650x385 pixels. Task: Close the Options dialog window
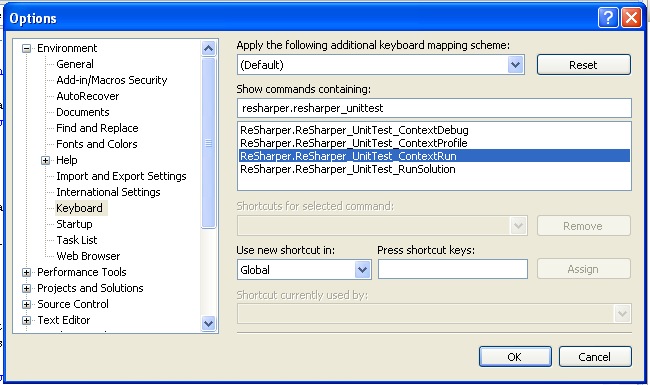click(x=631, y=18)
